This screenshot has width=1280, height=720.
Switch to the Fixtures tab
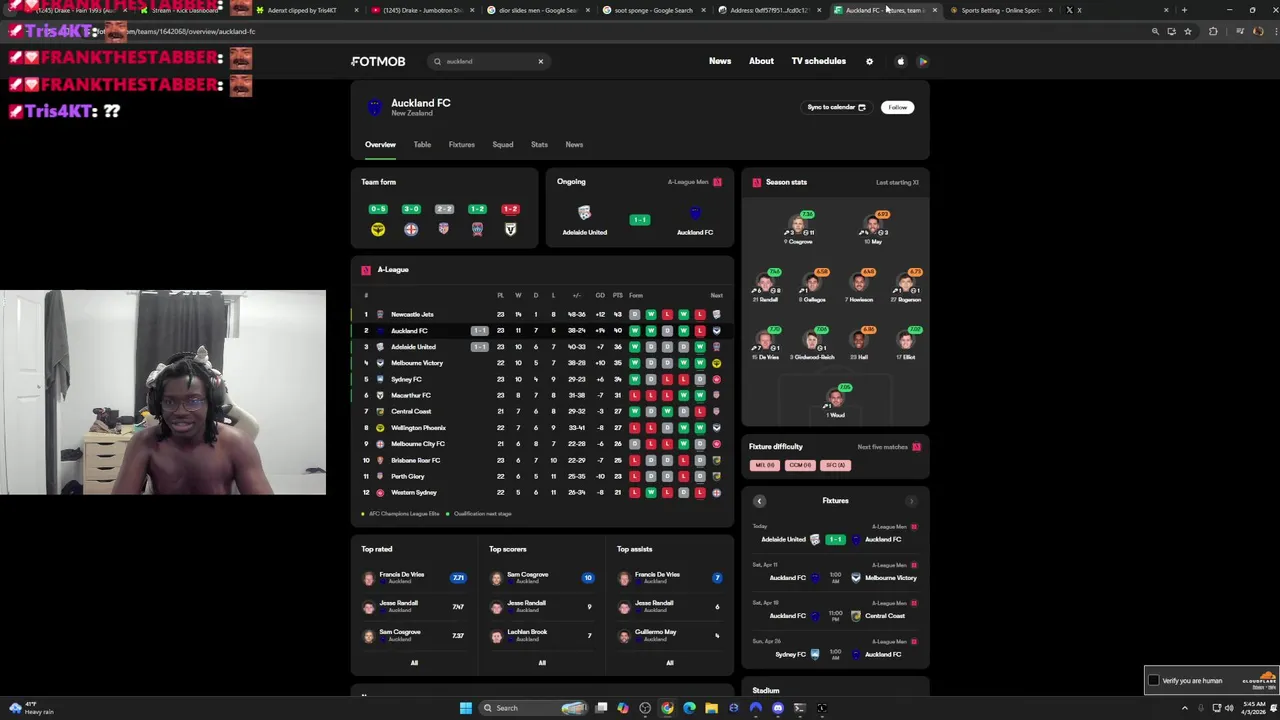(x=461, y=145)
